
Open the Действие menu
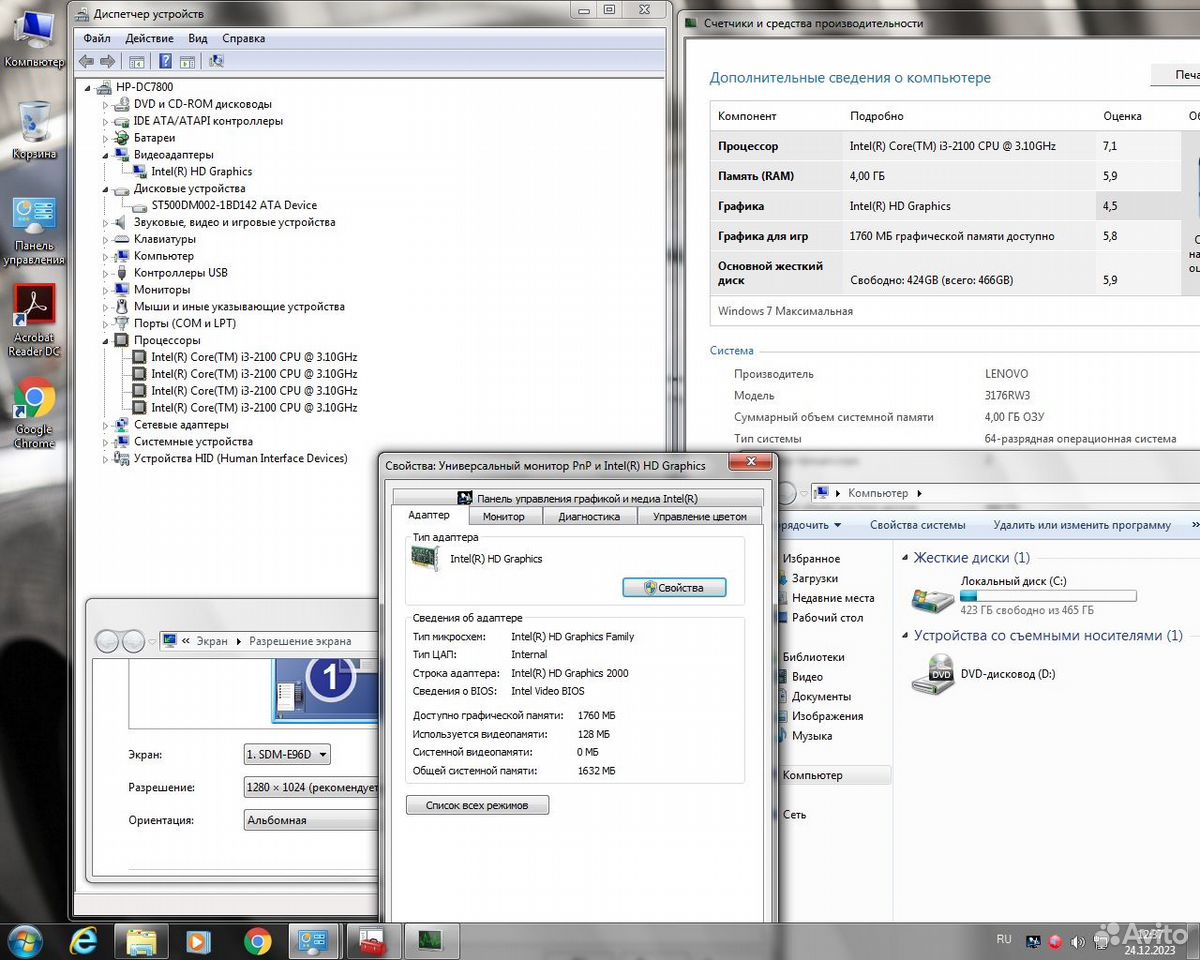tap(149, 38)
